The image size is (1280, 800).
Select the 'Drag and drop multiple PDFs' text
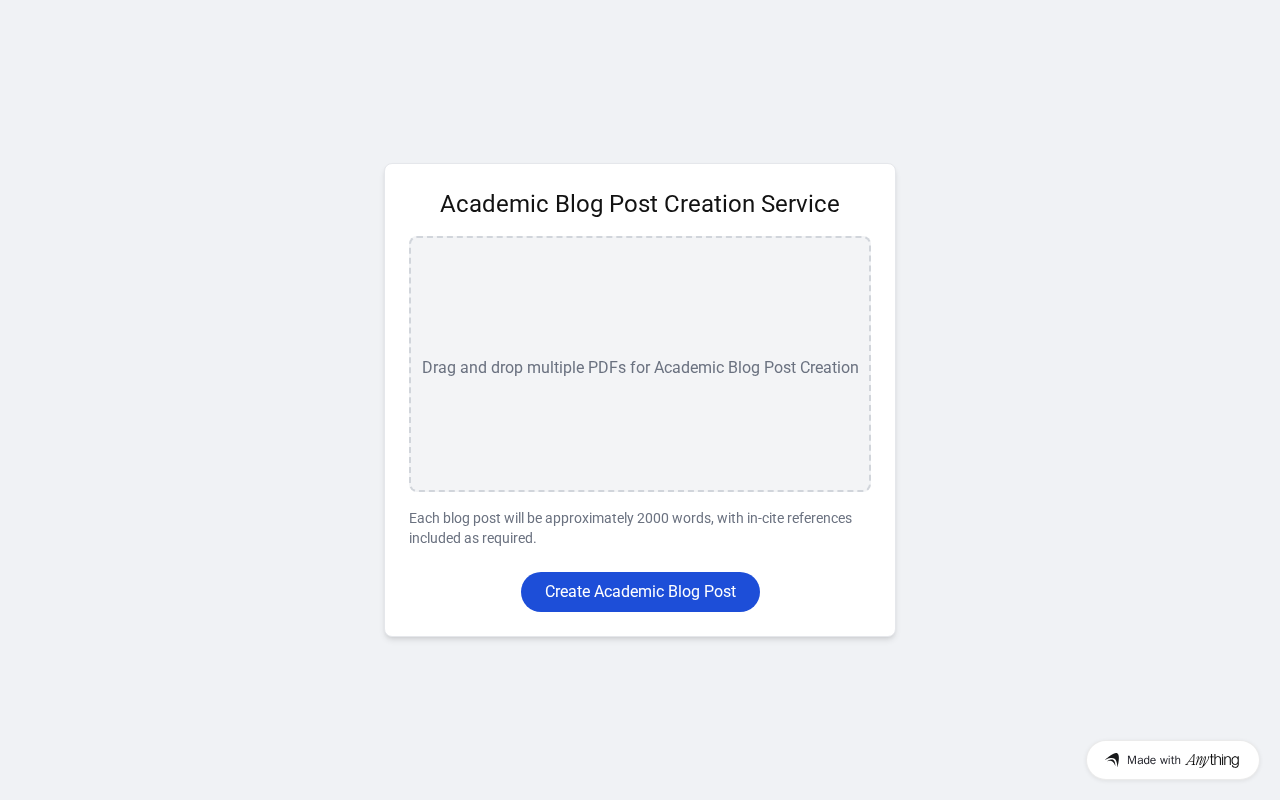(503, 368)
